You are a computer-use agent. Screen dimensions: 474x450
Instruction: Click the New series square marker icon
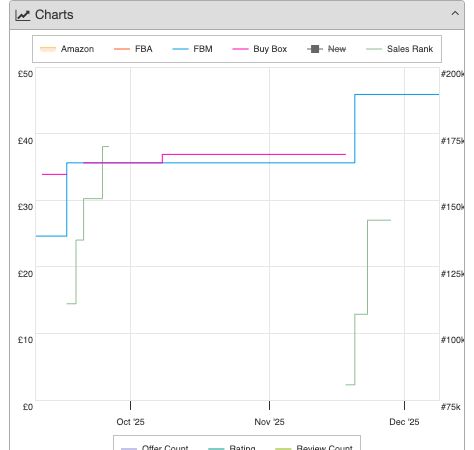(315, 49)
